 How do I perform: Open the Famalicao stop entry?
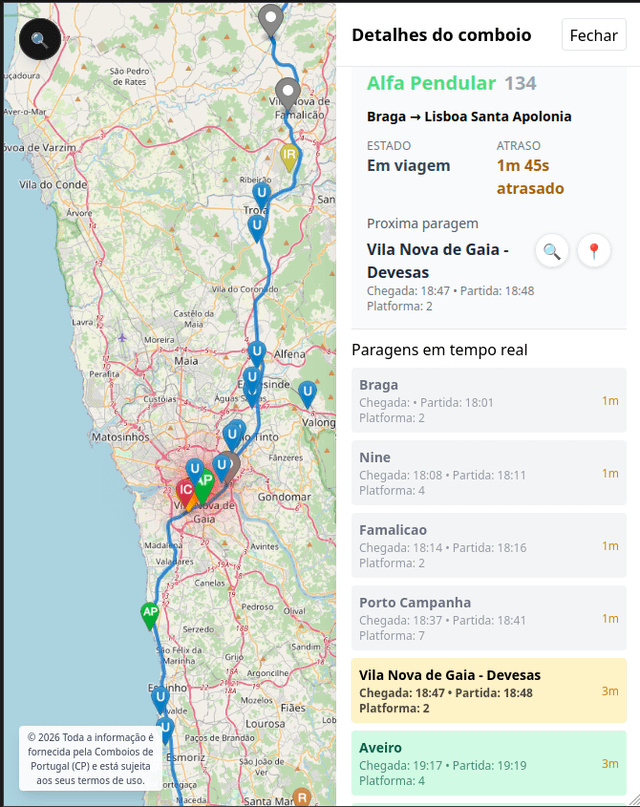488,546
